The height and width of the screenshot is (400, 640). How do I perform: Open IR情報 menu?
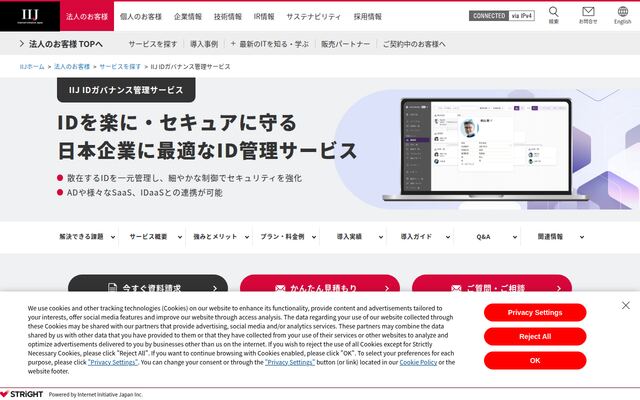click(x=264, y=17)
